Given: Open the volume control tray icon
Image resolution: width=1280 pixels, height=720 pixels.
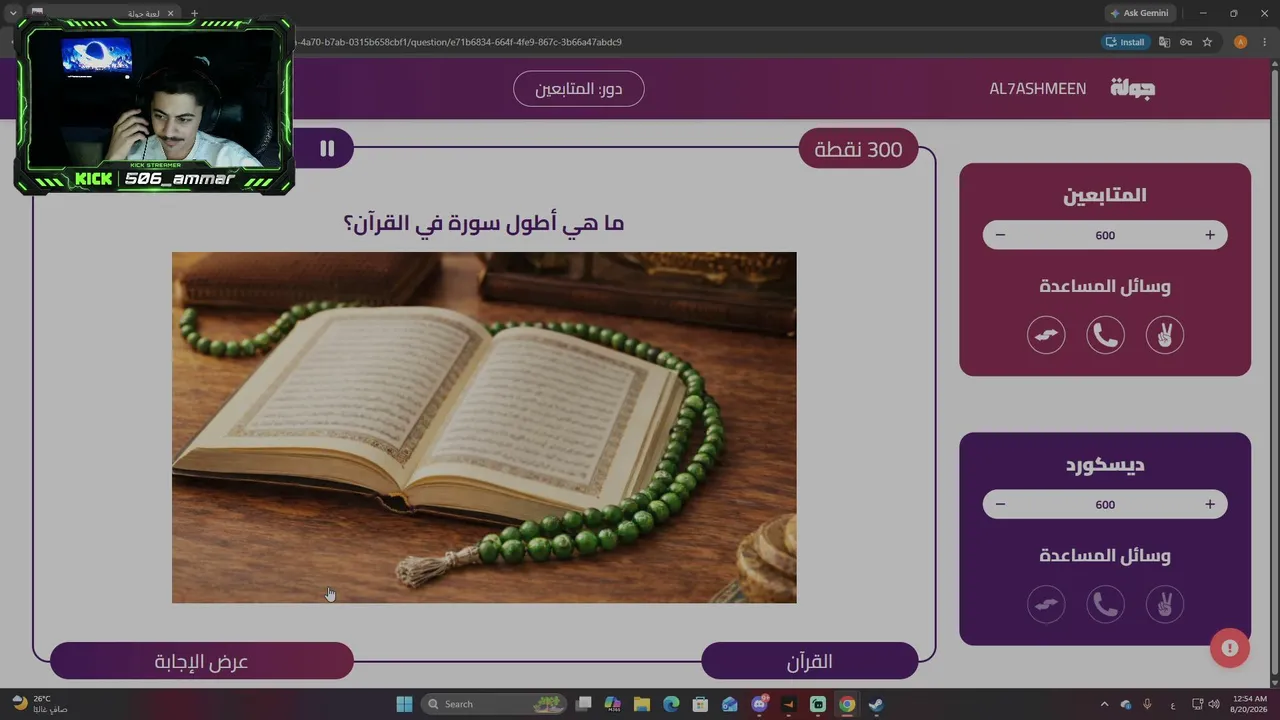Looking at the screenshot, I should click(x=1213, y=704).
